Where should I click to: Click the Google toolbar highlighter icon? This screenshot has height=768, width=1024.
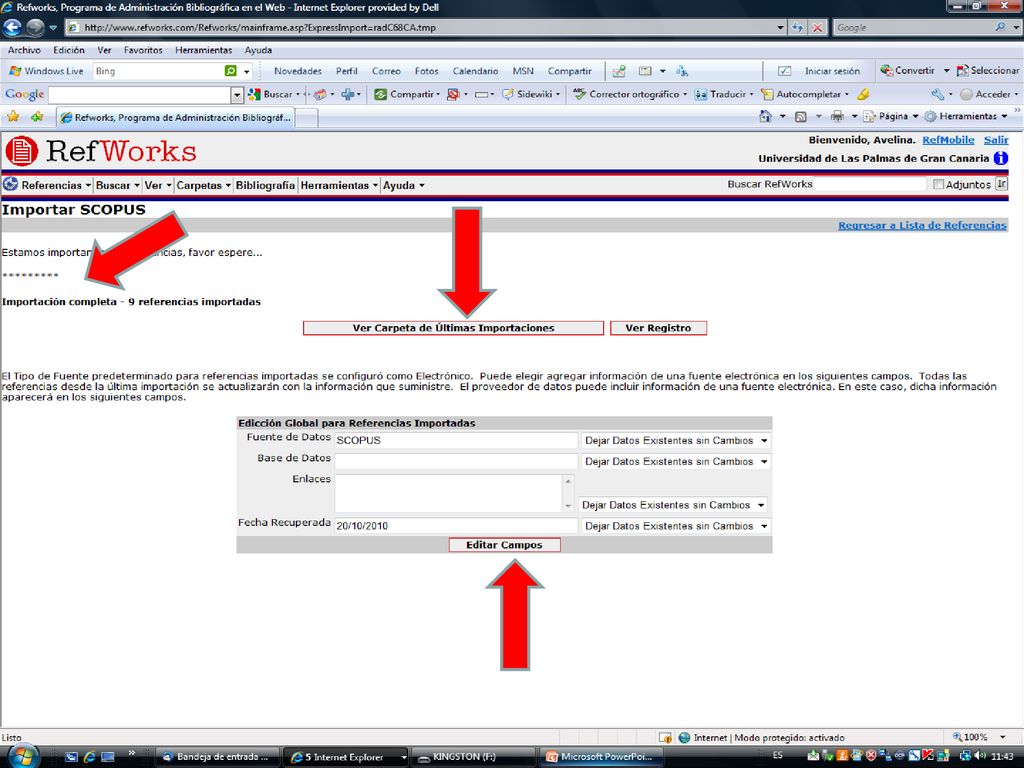tap(863, 94)
